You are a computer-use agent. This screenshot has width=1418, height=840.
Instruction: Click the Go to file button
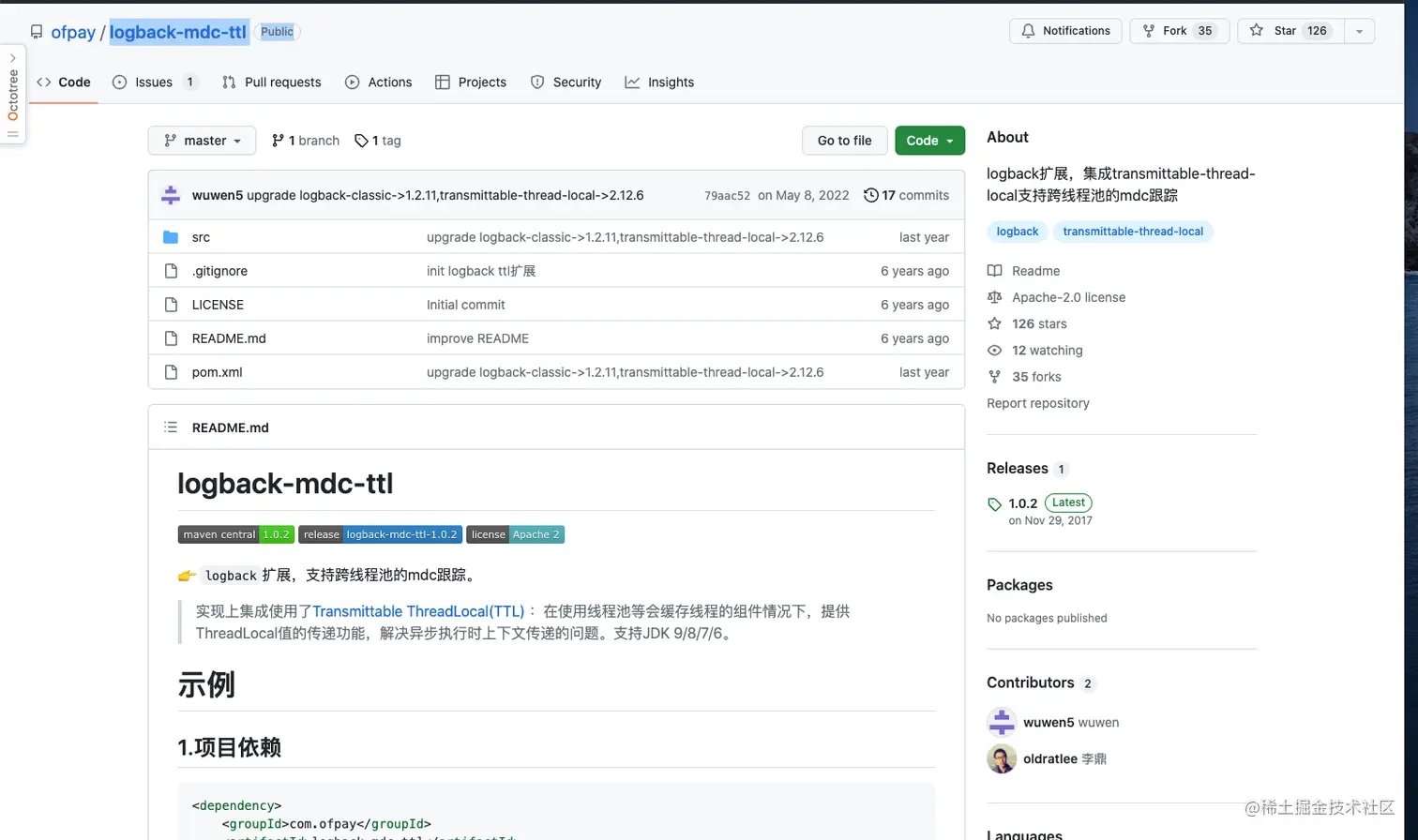[844, 141]
